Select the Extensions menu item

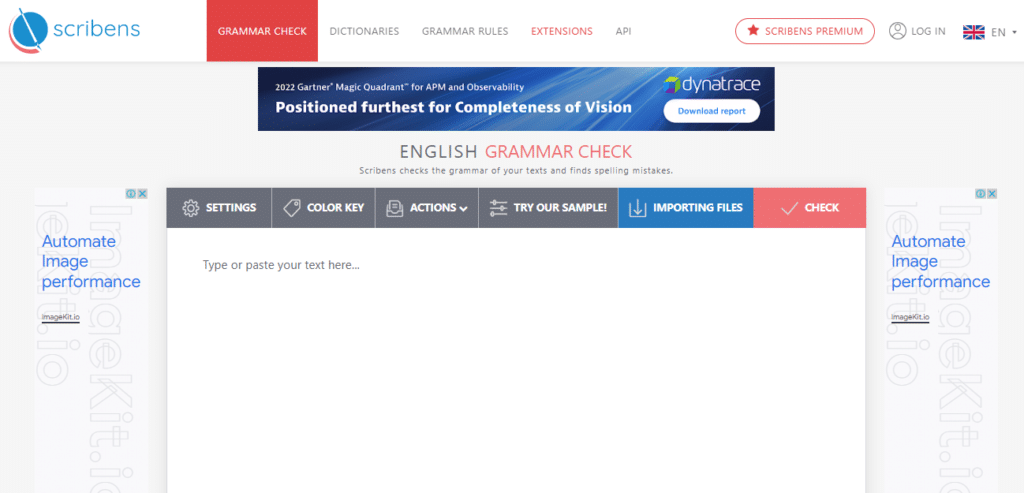562,31
